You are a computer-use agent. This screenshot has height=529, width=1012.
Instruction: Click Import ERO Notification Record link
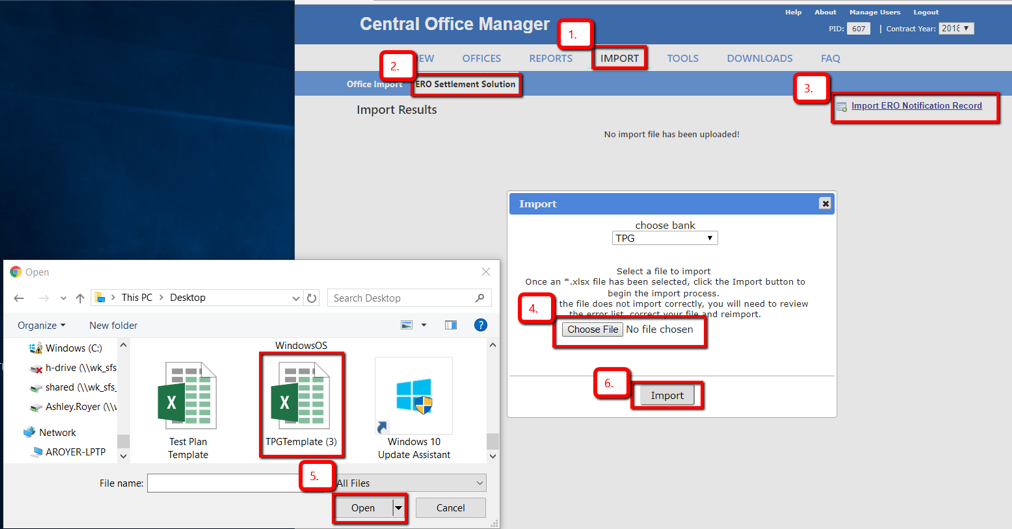(x=916, y=106)
